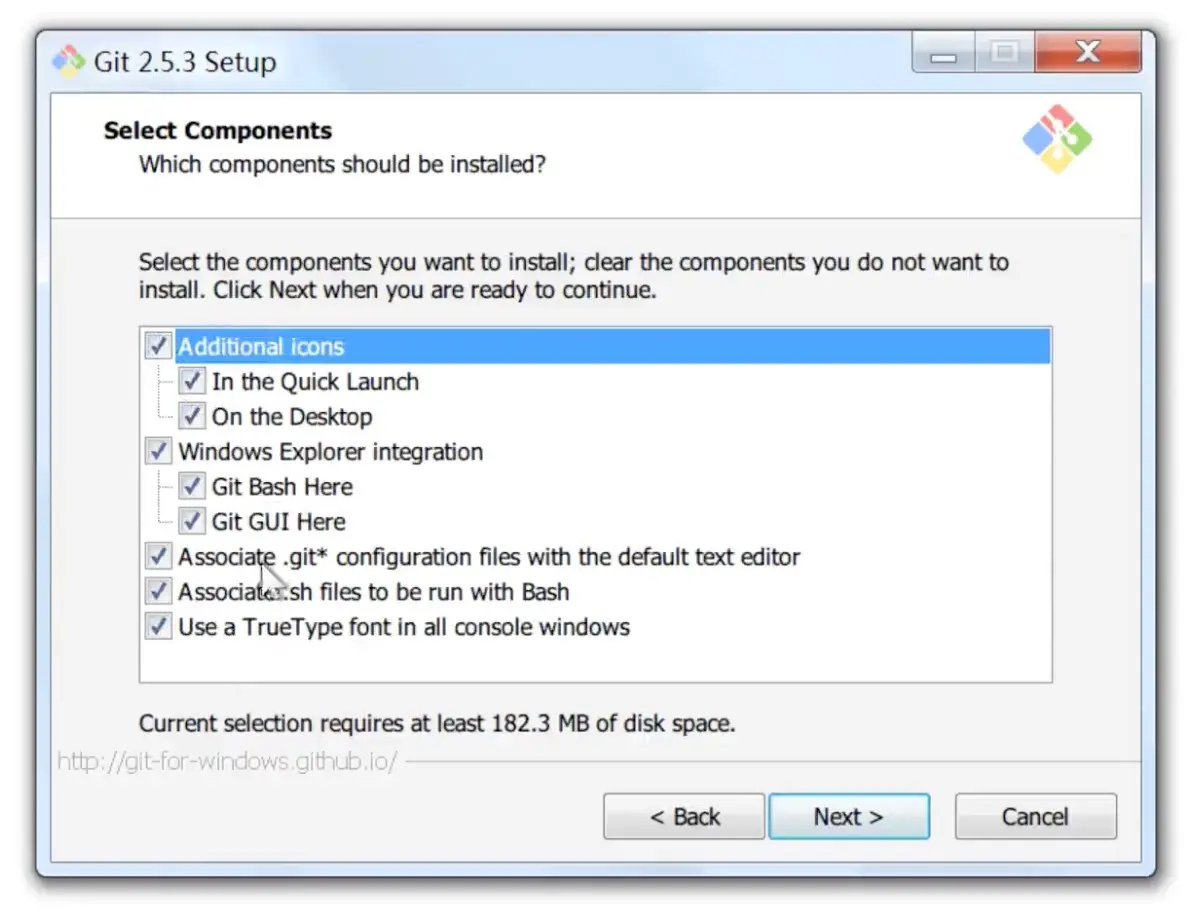Disable .git* configuration files association checkbox
Image resolution: width=1196 pixels, height=916 pixels.
158,557
